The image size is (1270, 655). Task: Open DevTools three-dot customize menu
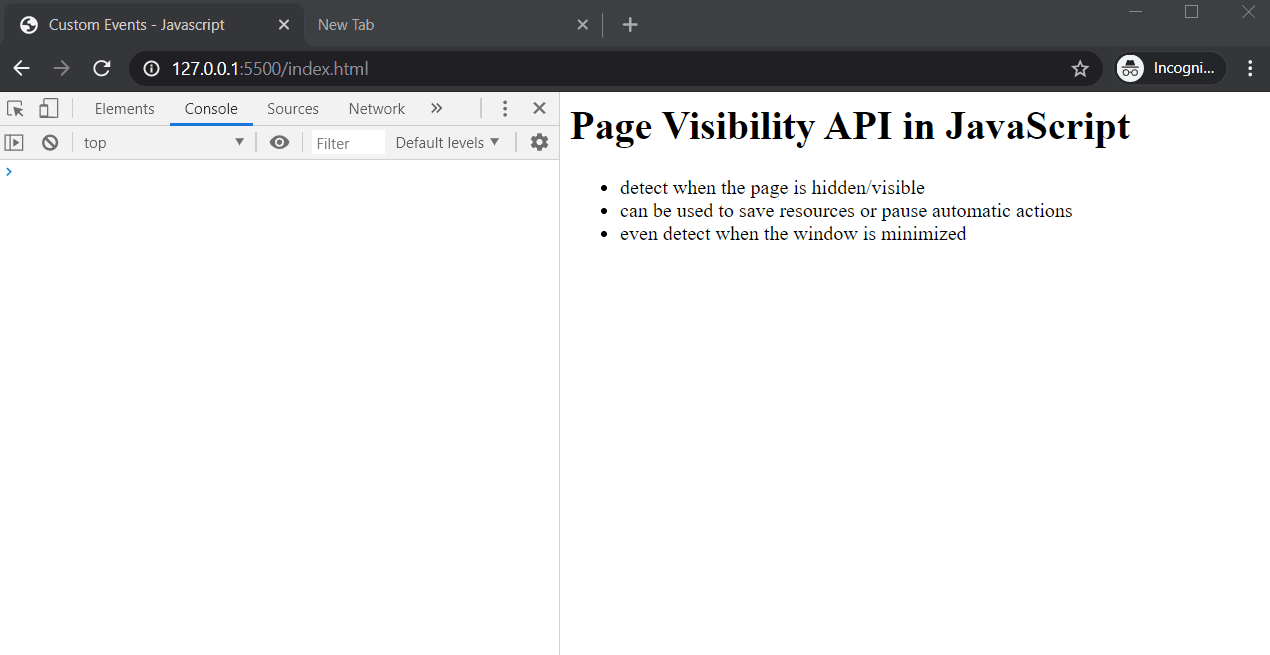(505, 109)
